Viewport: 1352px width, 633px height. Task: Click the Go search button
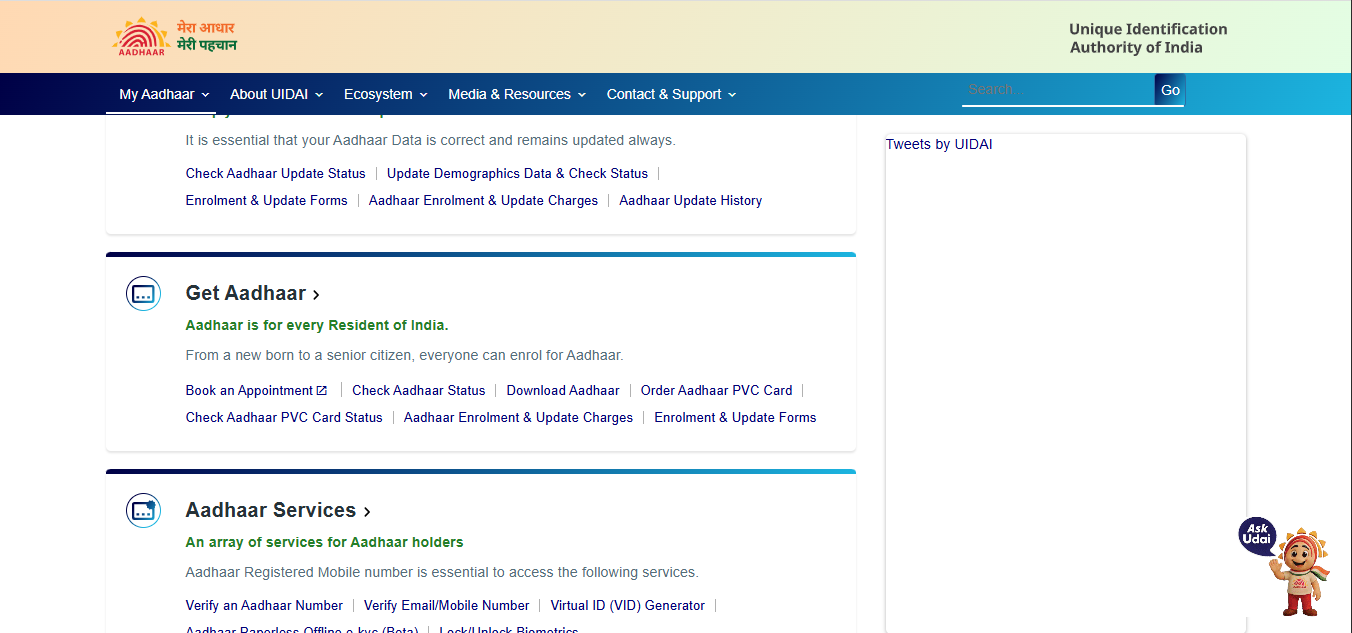click(1170, 90)
